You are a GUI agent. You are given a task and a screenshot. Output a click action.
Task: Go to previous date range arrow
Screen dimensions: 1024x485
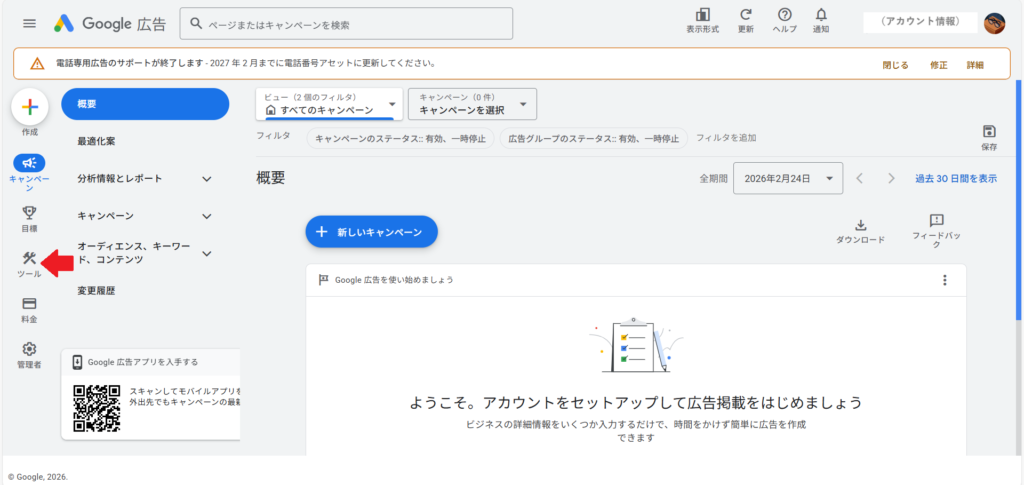pyautogui.click(x=860, y=178)
